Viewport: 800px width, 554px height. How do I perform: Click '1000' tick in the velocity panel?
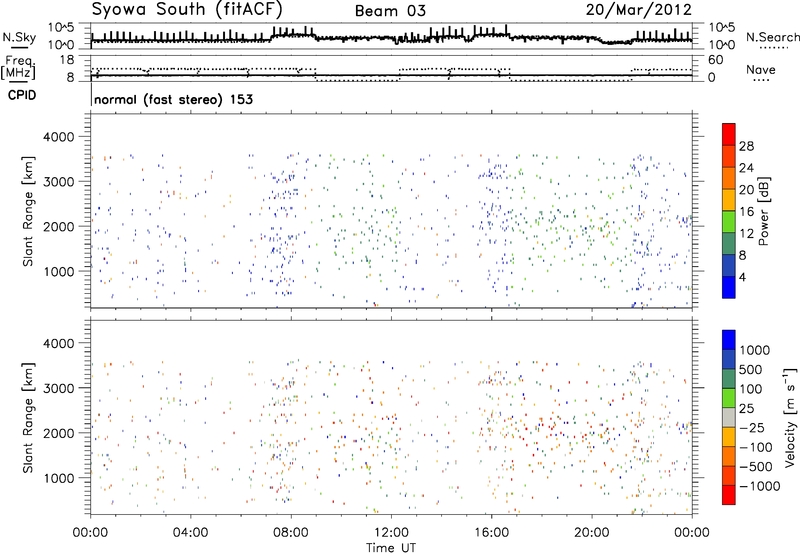coord(58,478)
